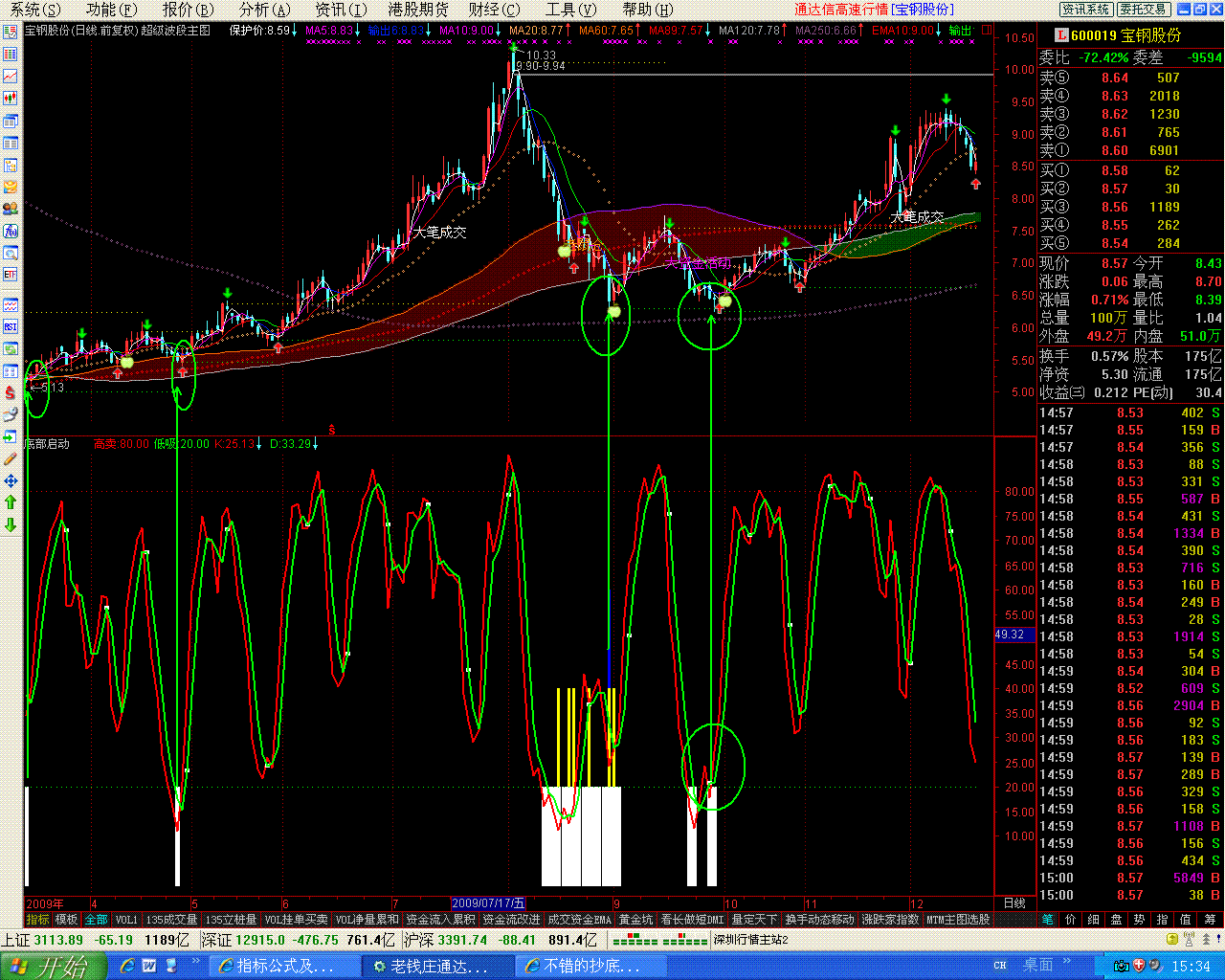Click the candlestick chart icon in sidebar
The image size is (1225, 980).
11,98
